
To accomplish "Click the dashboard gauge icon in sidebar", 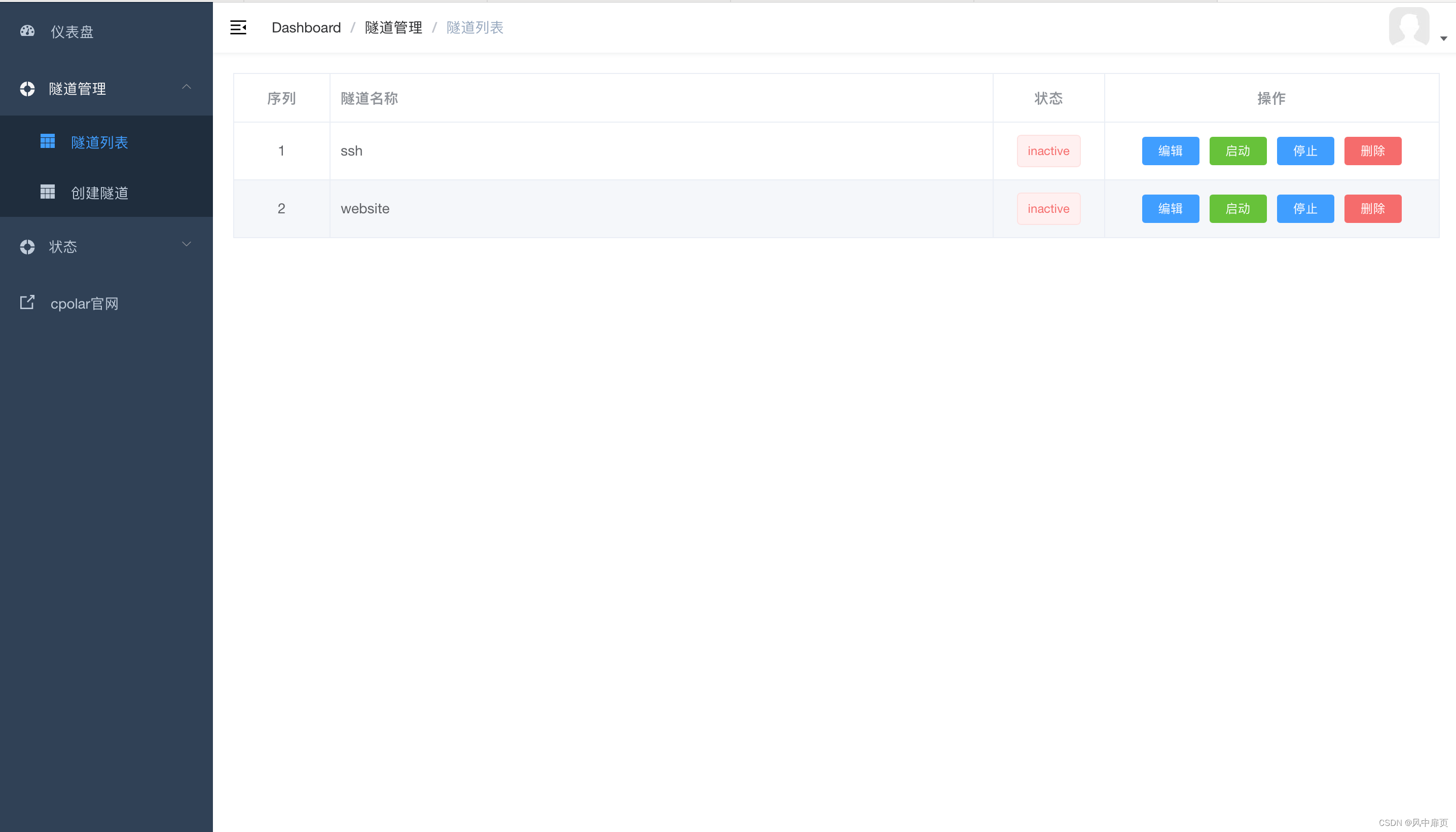I will (x=27, y=31).
